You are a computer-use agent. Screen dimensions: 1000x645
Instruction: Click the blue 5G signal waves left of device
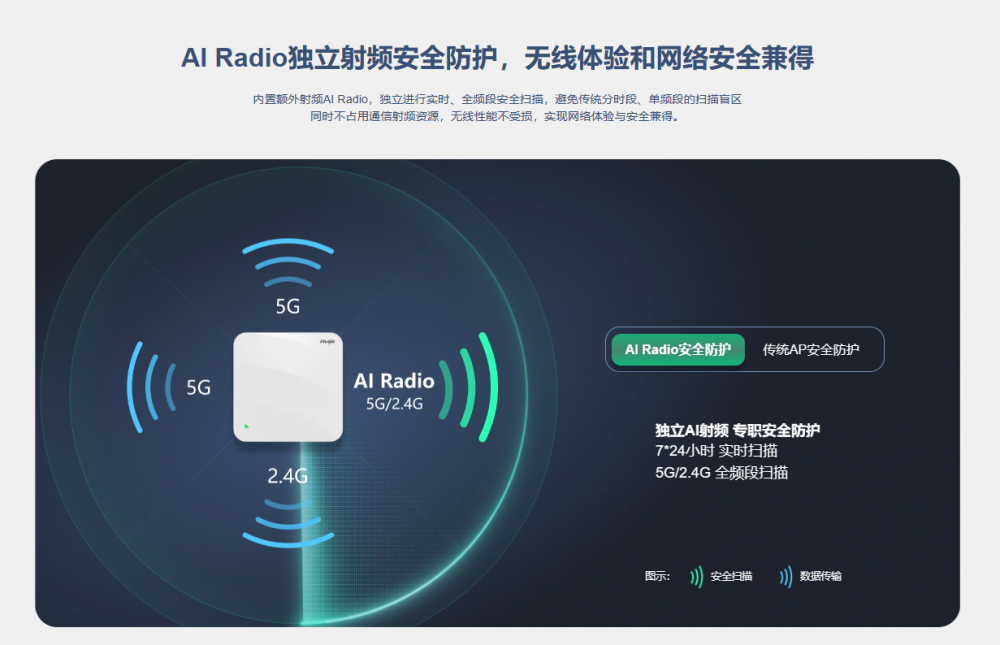click(152, 387)
